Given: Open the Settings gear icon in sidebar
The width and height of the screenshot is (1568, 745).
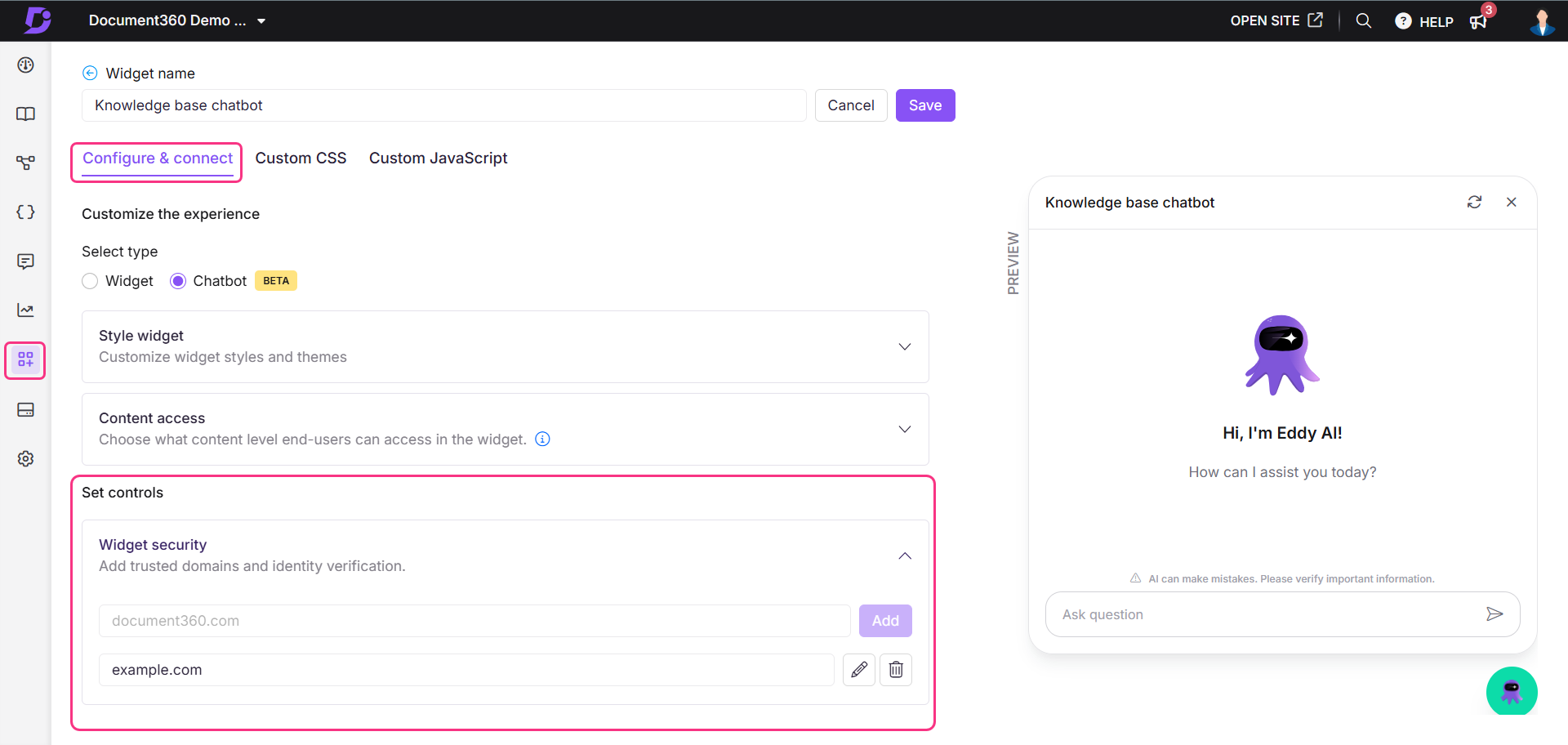Looking at the screenshot, I should click(x=26, y=459).
